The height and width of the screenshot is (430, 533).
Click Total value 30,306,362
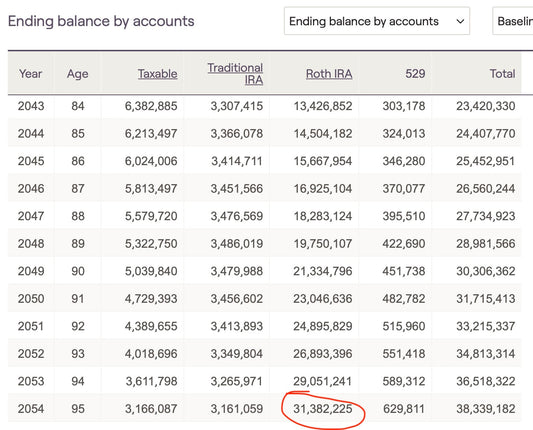click(486, 271)
